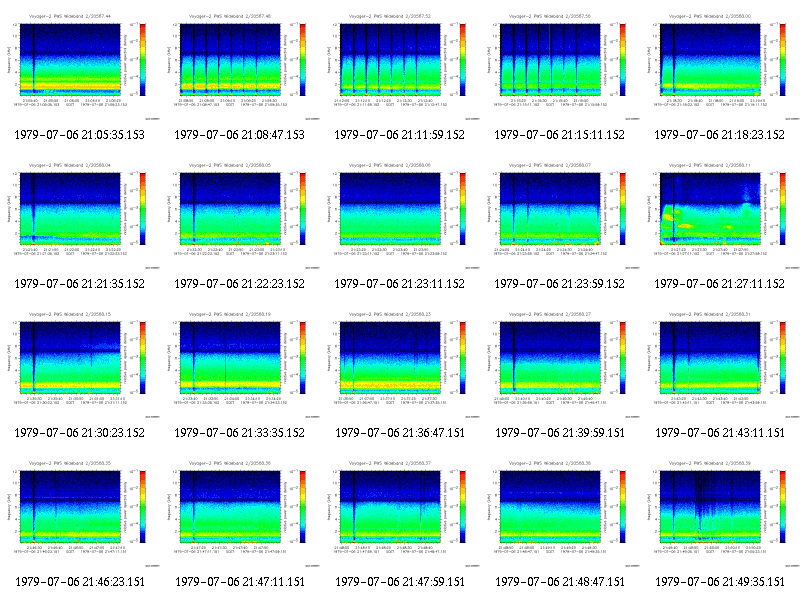800x596 pixels.
Task: Click caption text 1979-07-06 21:23:59.152
Action: coord(559,284)
